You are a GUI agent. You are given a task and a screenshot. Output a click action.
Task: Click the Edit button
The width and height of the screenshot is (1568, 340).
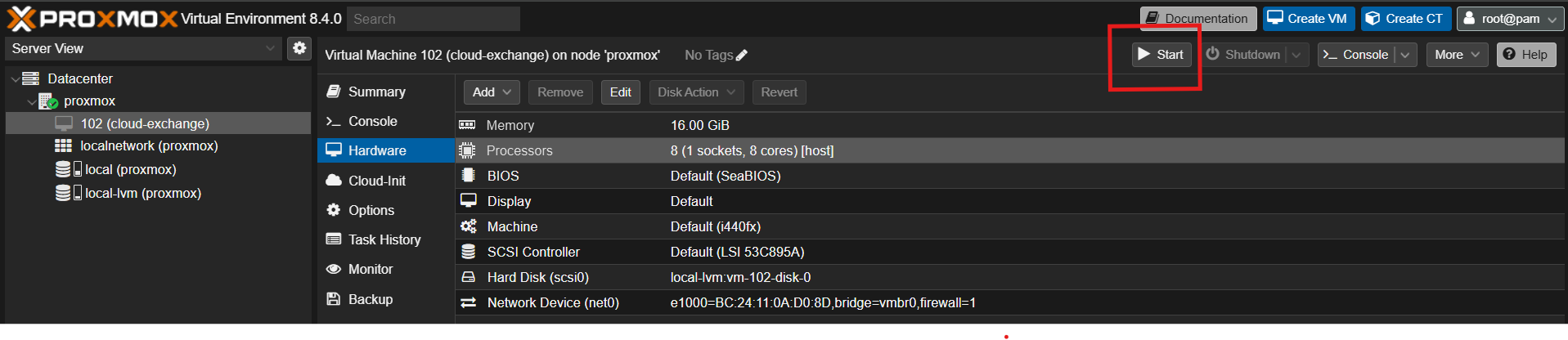coord(620,92)
